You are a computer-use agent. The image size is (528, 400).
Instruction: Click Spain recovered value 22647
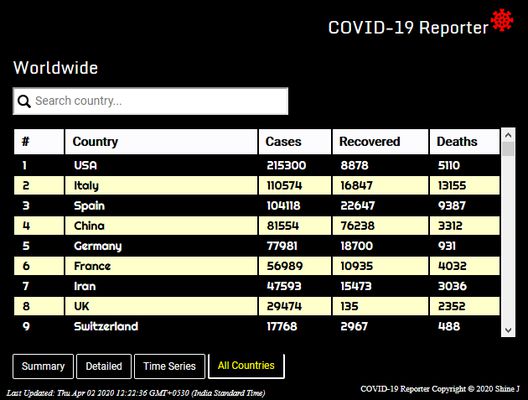click(x=357, y=206)
